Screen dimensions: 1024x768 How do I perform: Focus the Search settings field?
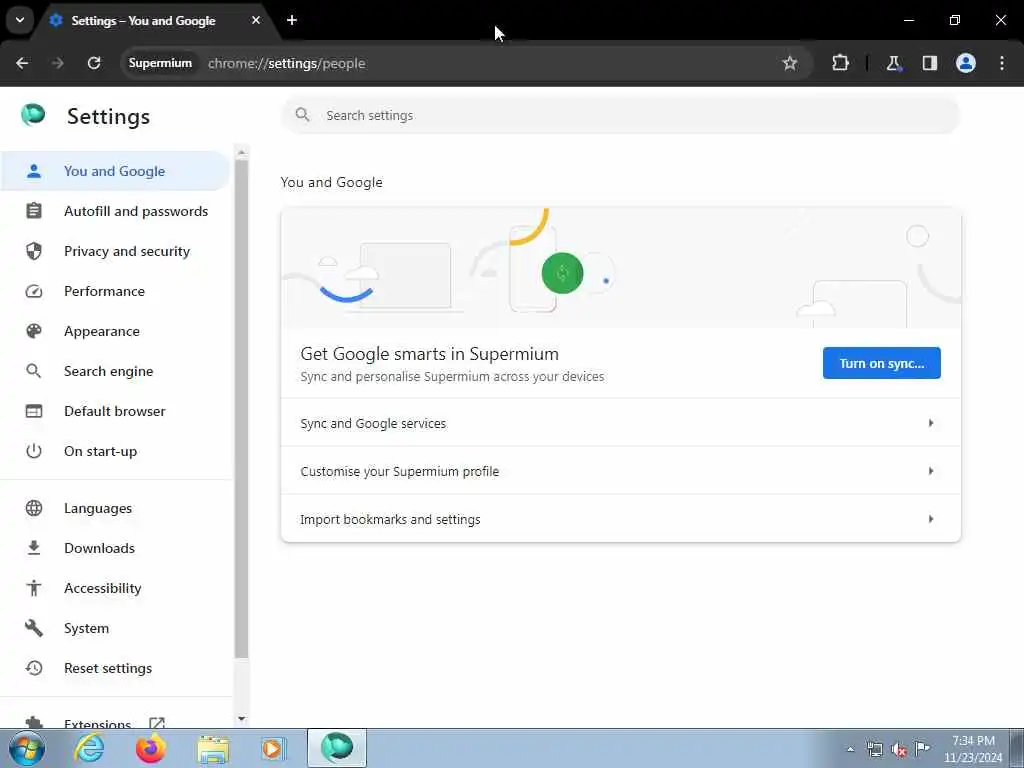point(620,115)
